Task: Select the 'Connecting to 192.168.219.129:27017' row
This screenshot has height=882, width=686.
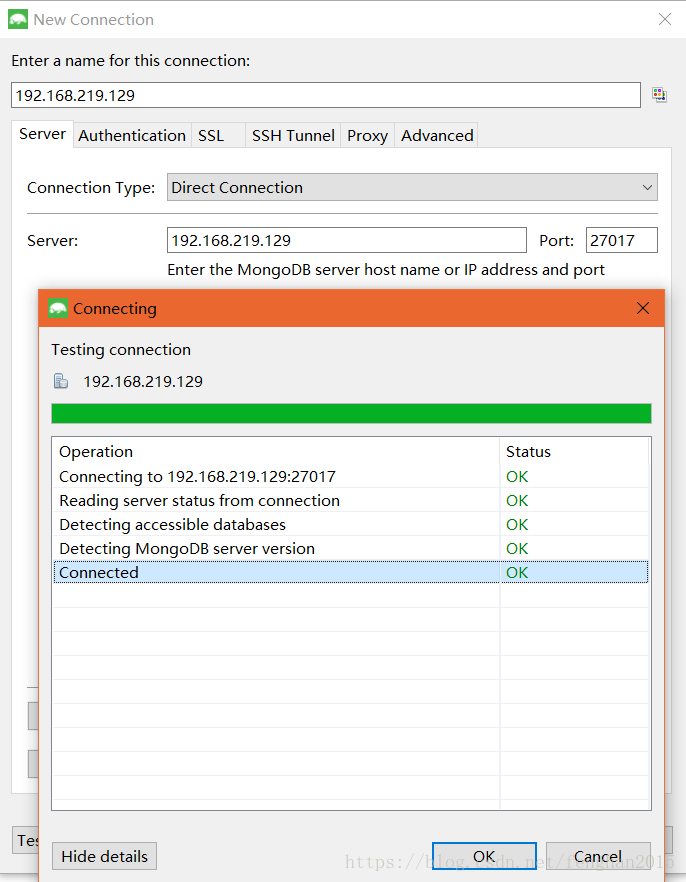Action: point(351,476)
